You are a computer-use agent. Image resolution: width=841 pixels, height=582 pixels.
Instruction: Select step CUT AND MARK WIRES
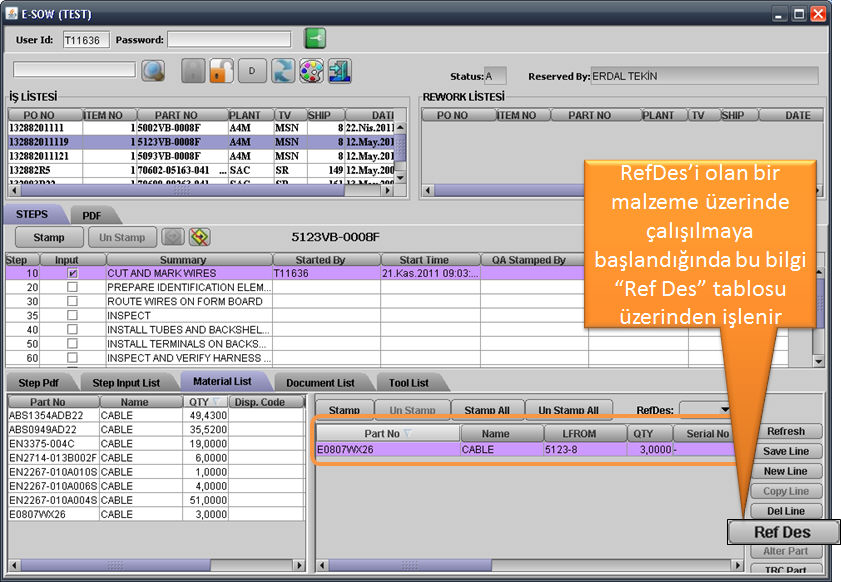click(396, 273)
